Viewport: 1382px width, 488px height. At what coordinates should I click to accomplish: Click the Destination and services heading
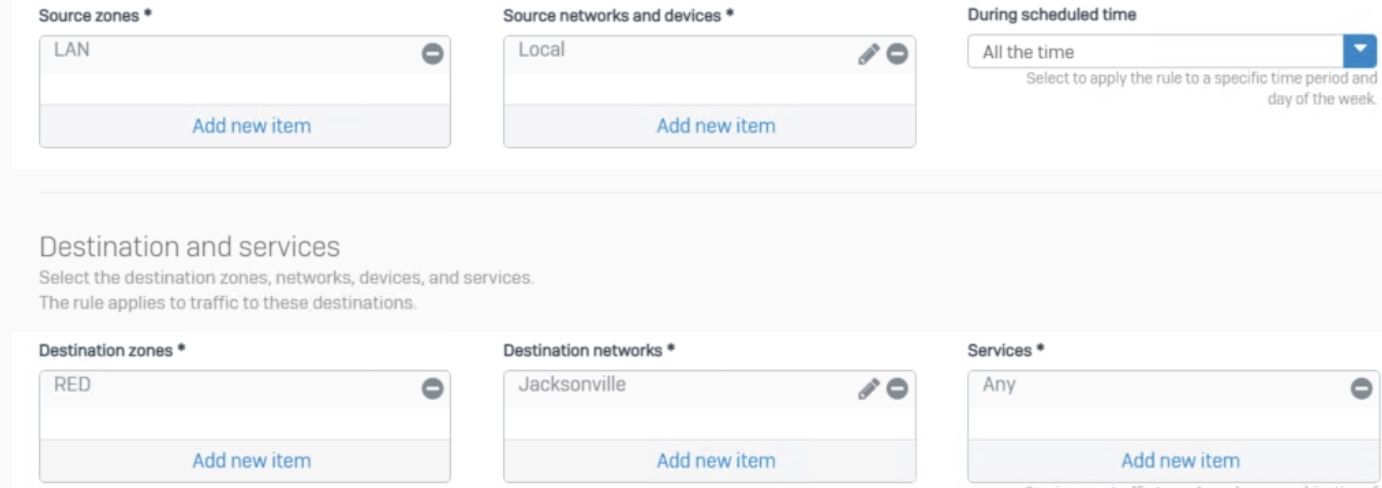(x=190, y=246)
